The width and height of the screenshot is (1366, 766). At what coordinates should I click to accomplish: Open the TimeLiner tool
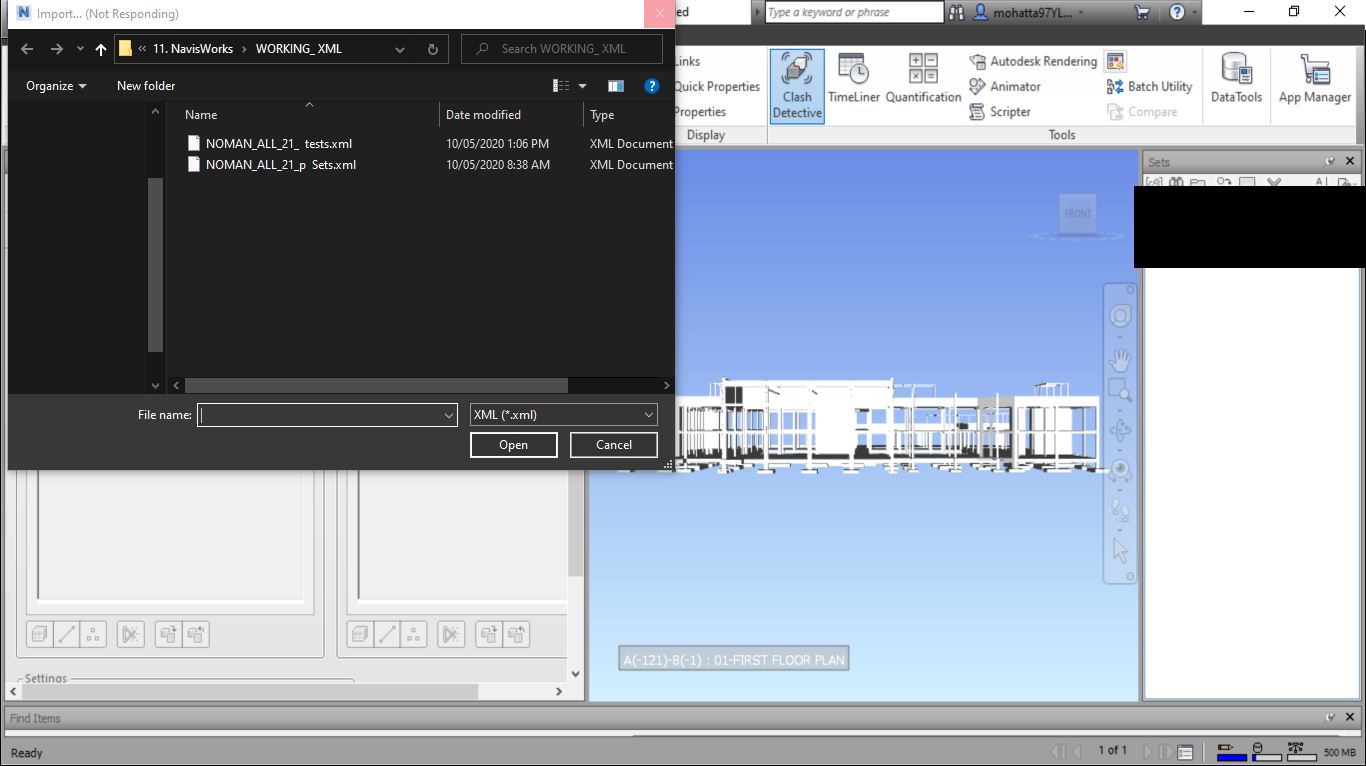click(853, 79)
